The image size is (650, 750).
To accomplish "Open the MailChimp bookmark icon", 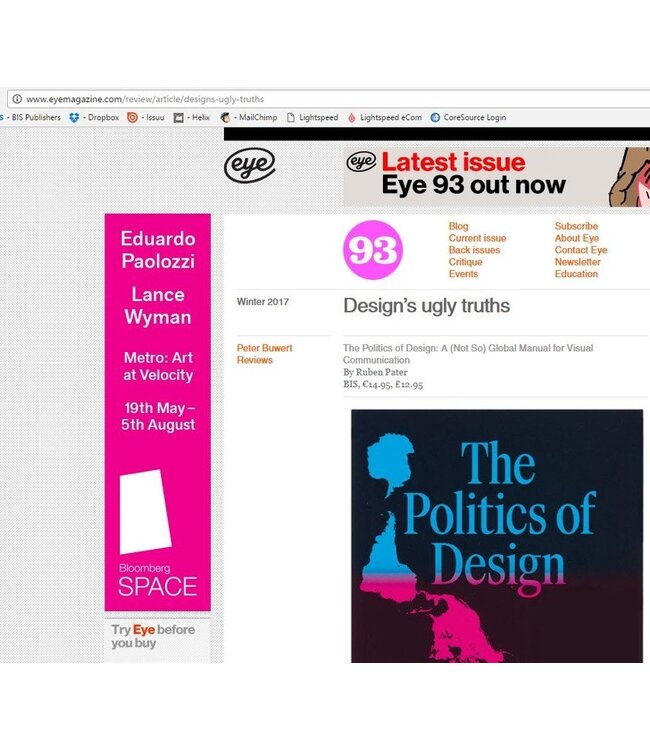I will tap(225, 117).
